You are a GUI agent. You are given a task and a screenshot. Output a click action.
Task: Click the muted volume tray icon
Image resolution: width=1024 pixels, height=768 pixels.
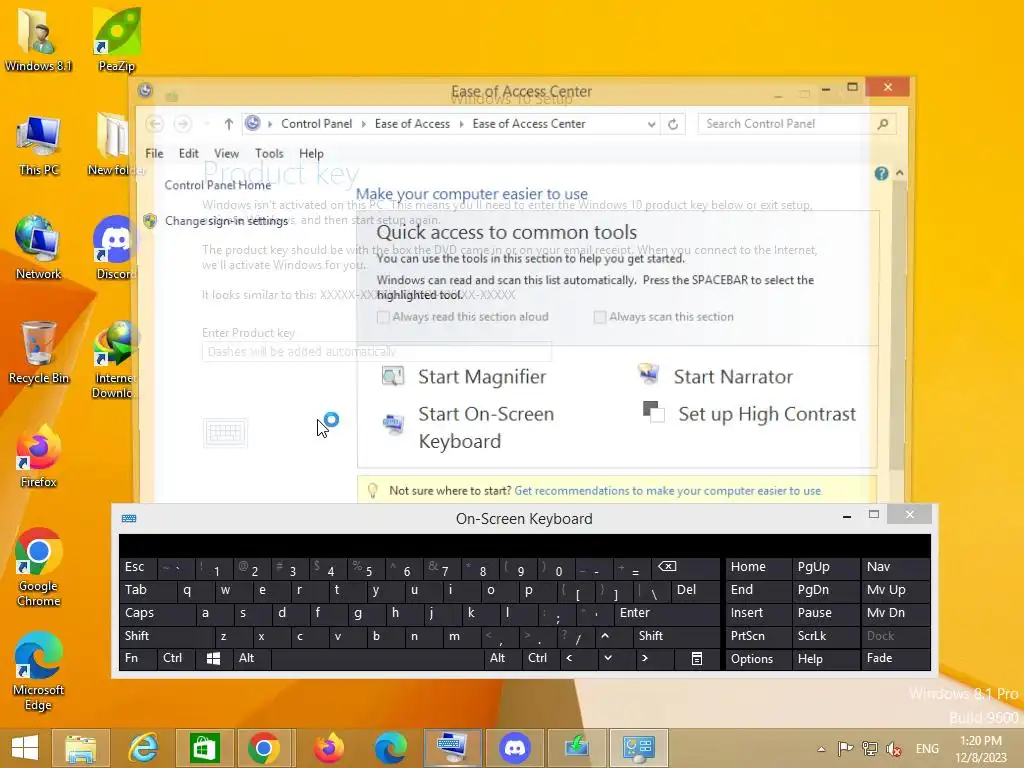pyautogui.click(x=893, y=748)
